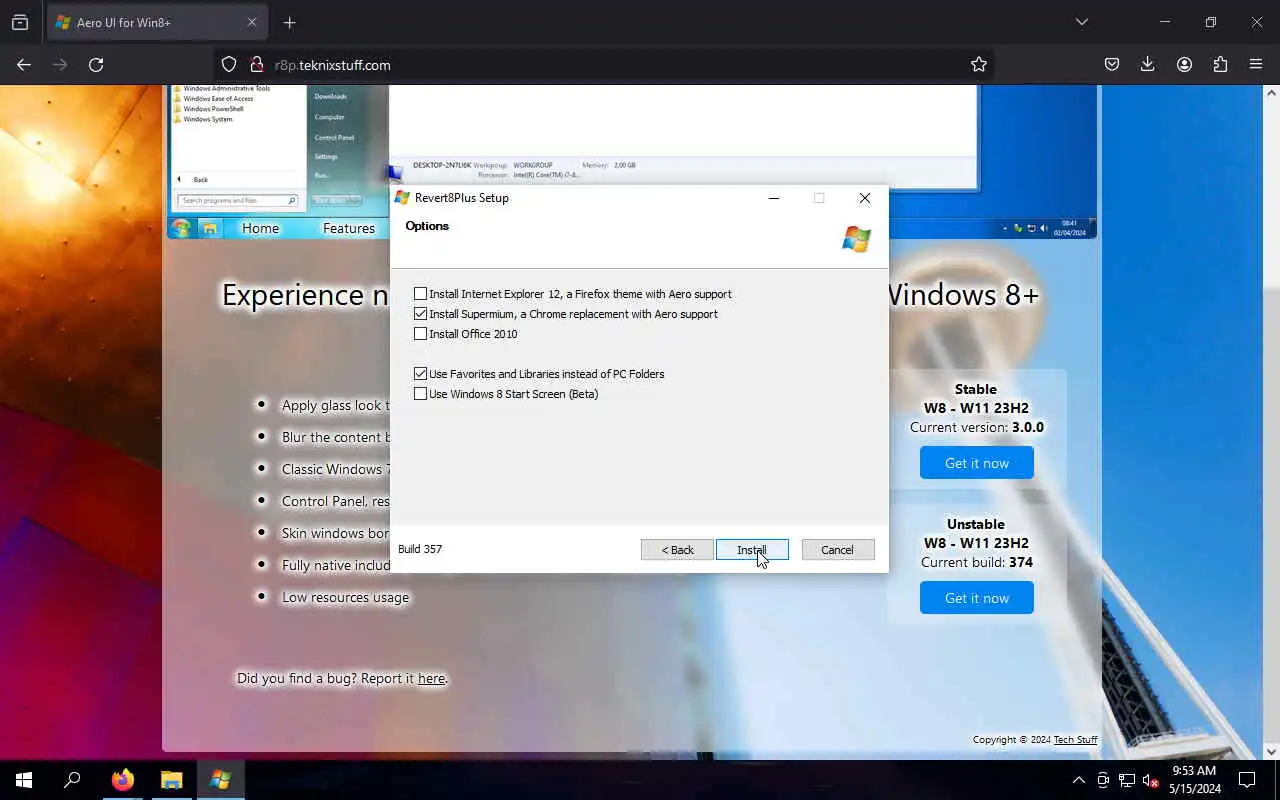
Task: Open the bug report 'here' link
Action: tap(431, 678)
